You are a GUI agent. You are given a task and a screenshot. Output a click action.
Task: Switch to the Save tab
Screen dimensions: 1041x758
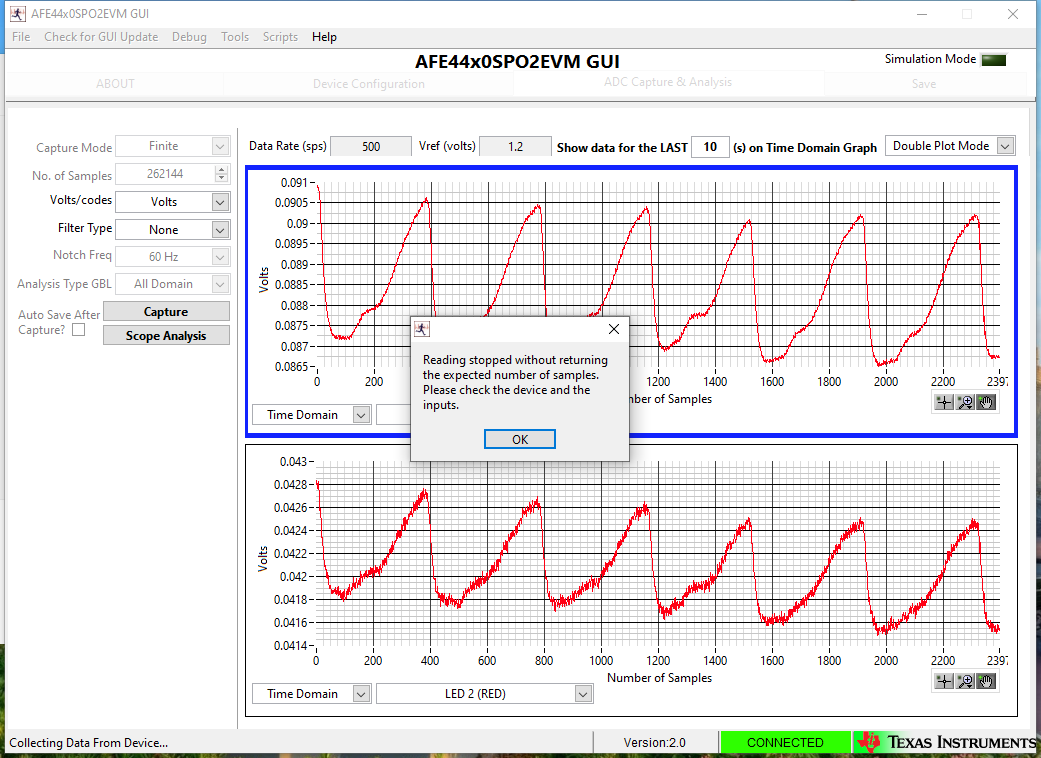tap(923, 84)
